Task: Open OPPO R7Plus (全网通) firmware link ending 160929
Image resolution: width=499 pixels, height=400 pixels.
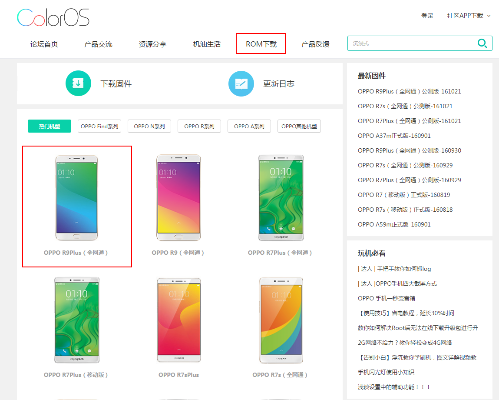Action: (409, 180)
